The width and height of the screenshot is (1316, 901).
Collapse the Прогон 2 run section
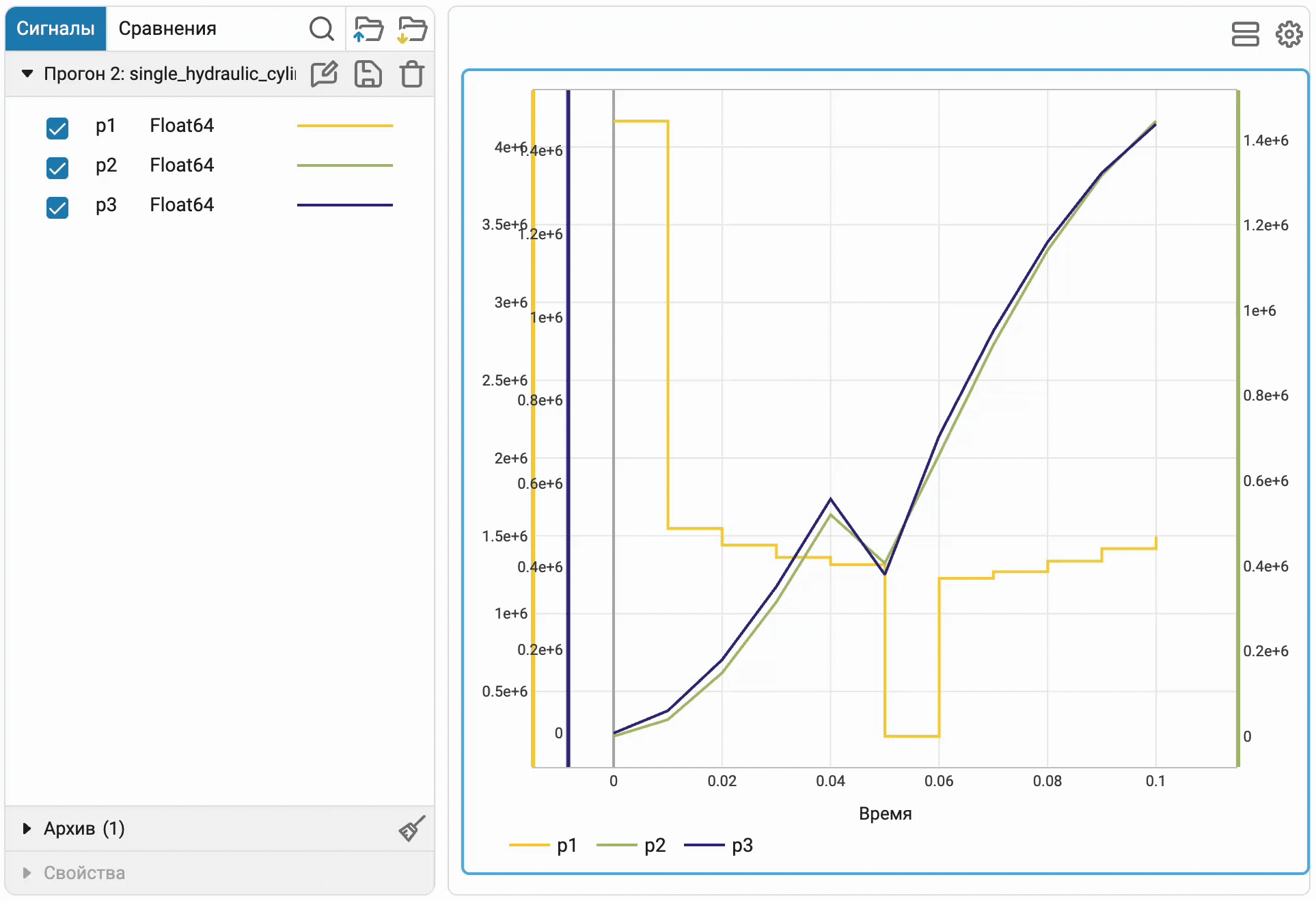pos(27,73)
